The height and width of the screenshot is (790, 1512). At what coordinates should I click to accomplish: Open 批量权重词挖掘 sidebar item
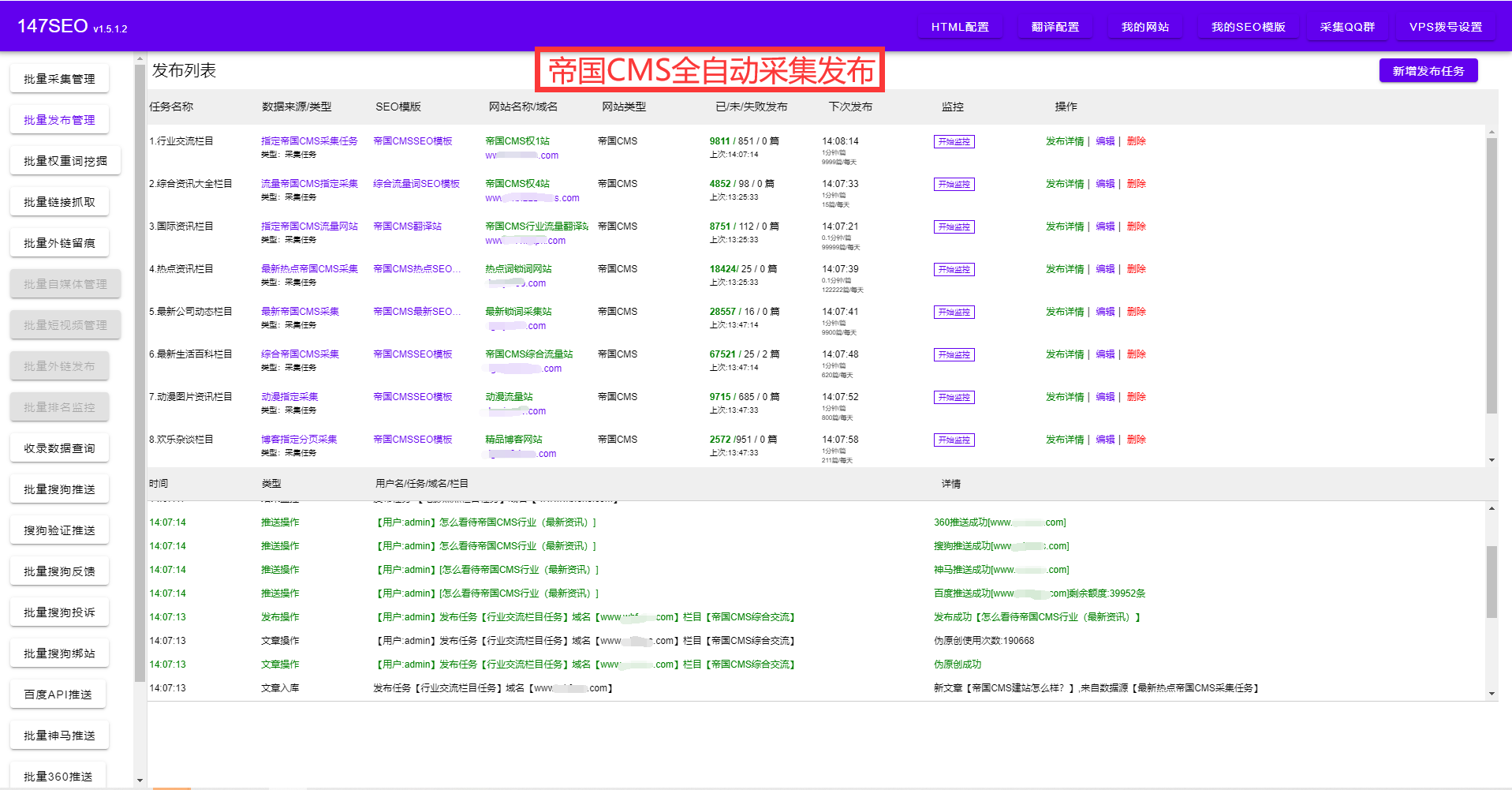65,161
